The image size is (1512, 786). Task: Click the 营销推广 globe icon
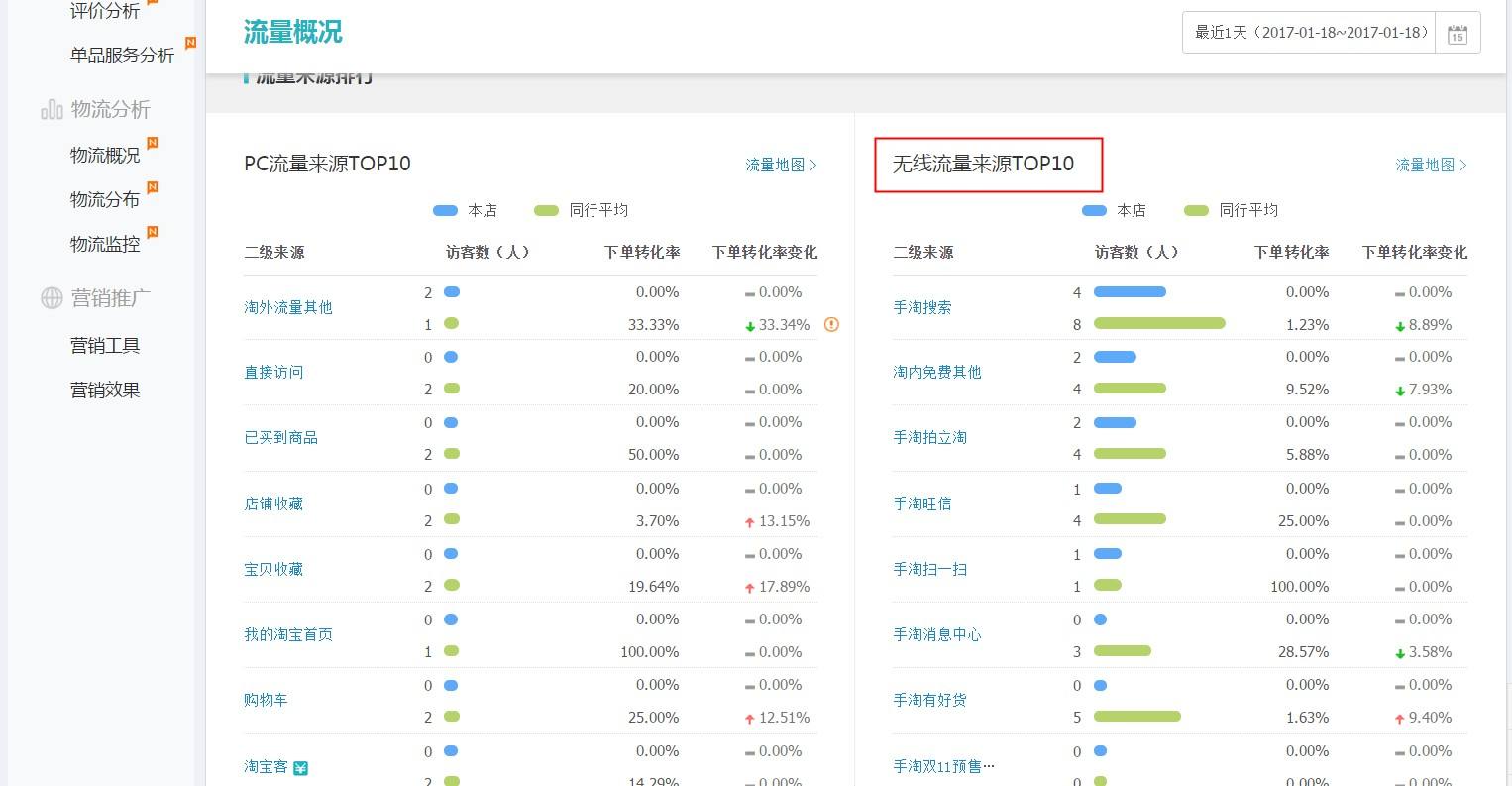click(x=51, y=297)
